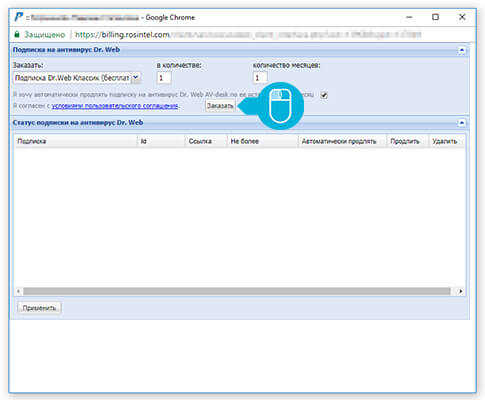Click the table's horizontal scrollbar thumb
This screenshot has width=485, height=400.
tap(237, 291)
